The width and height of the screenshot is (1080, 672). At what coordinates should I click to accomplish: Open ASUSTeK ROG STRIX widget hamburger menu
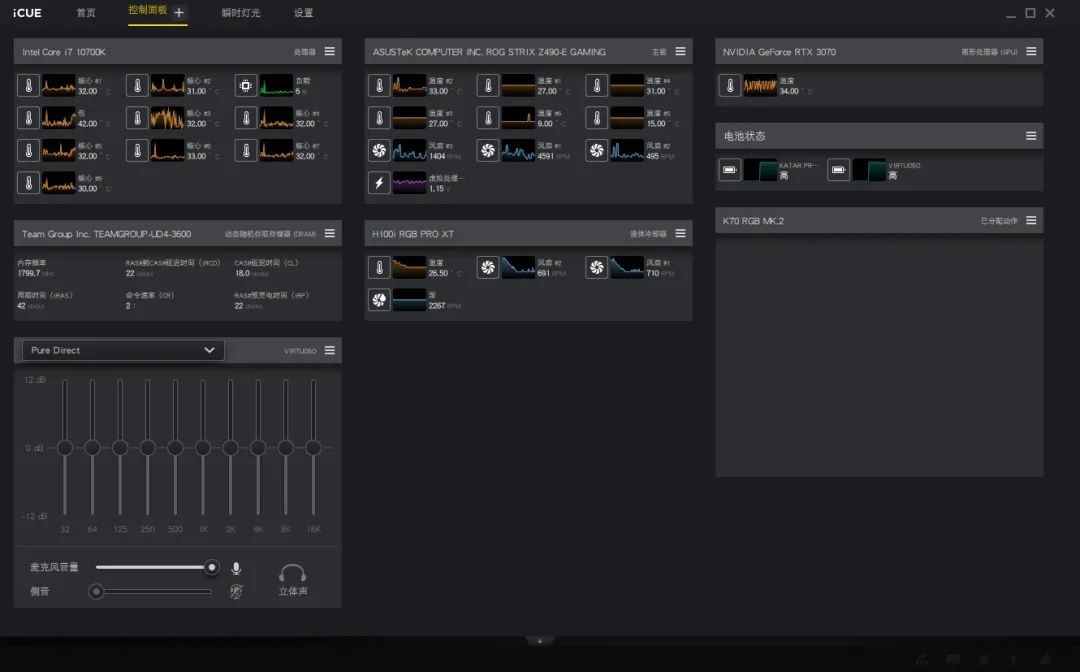[x=681, y=52]
